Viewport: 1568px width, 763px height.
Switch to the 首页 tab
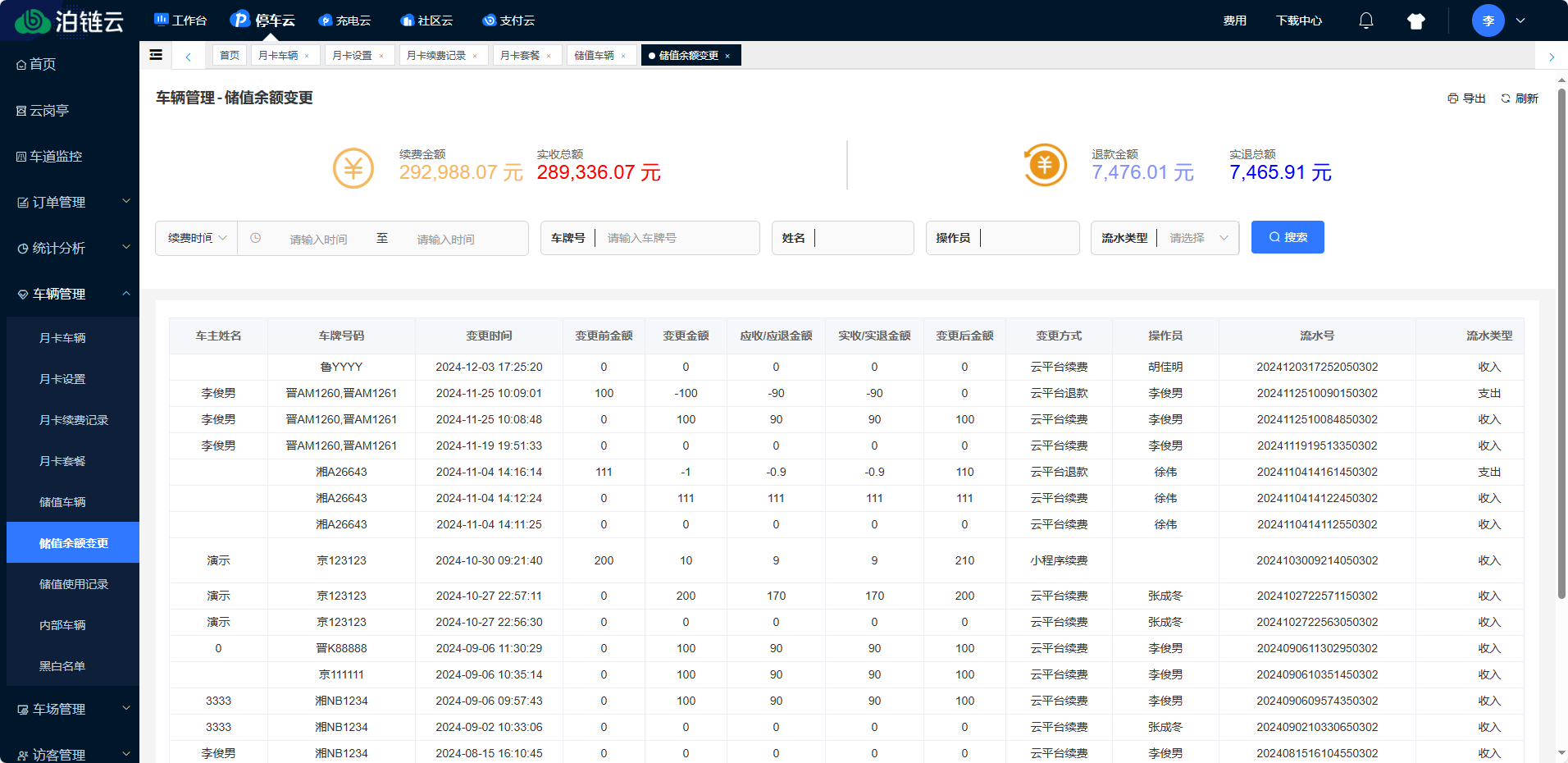pos(230,56)
